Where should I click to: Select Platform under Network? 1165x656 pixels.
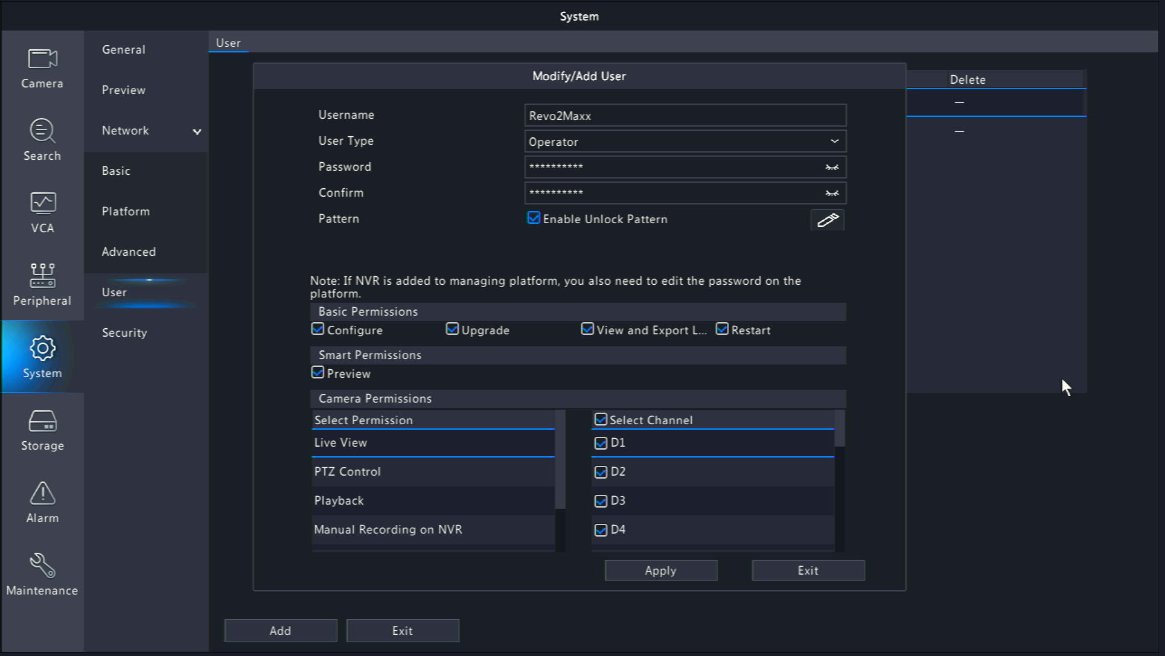pos(126,212)
